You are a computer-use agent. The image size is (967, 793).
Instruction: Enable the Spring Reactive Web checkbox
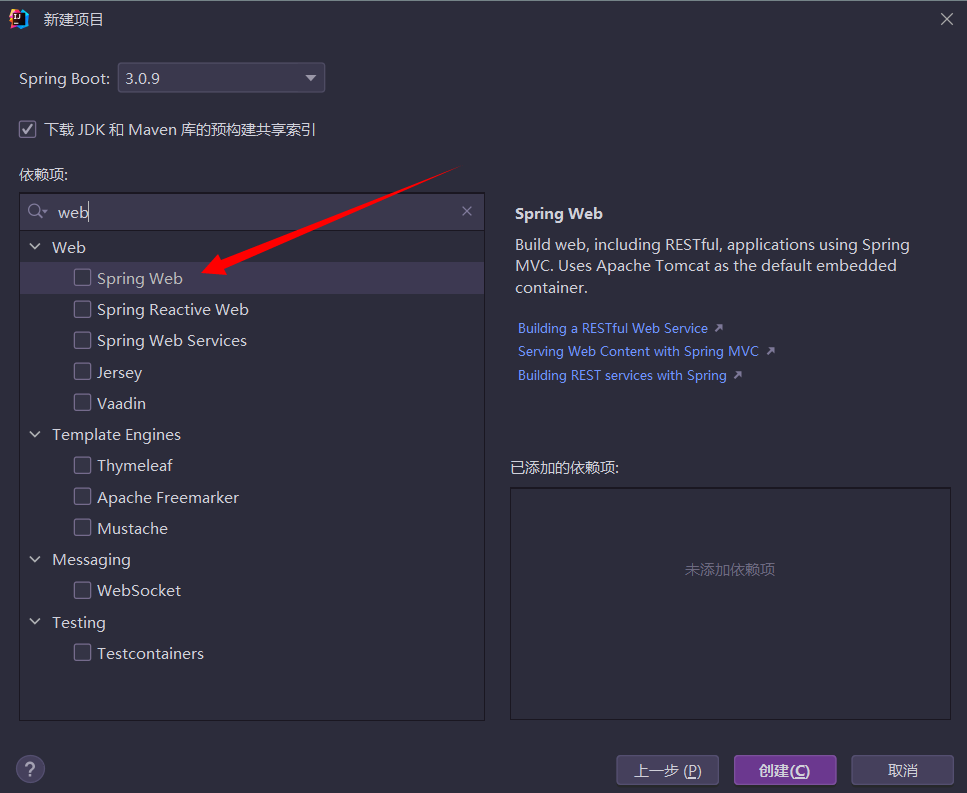tap(82, 310)
